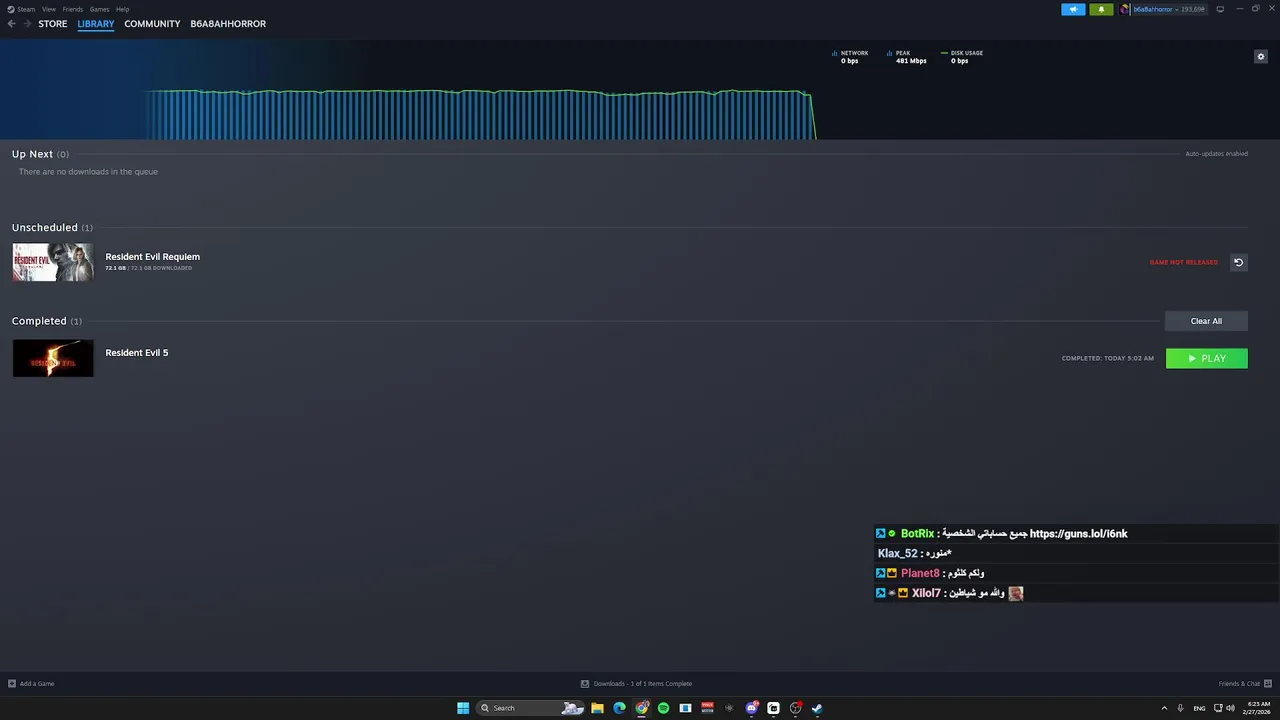The width and height of the screenshot is (1280, 720).
Task: Click the ENG language indicator
Action: (x=1199, y=708)
